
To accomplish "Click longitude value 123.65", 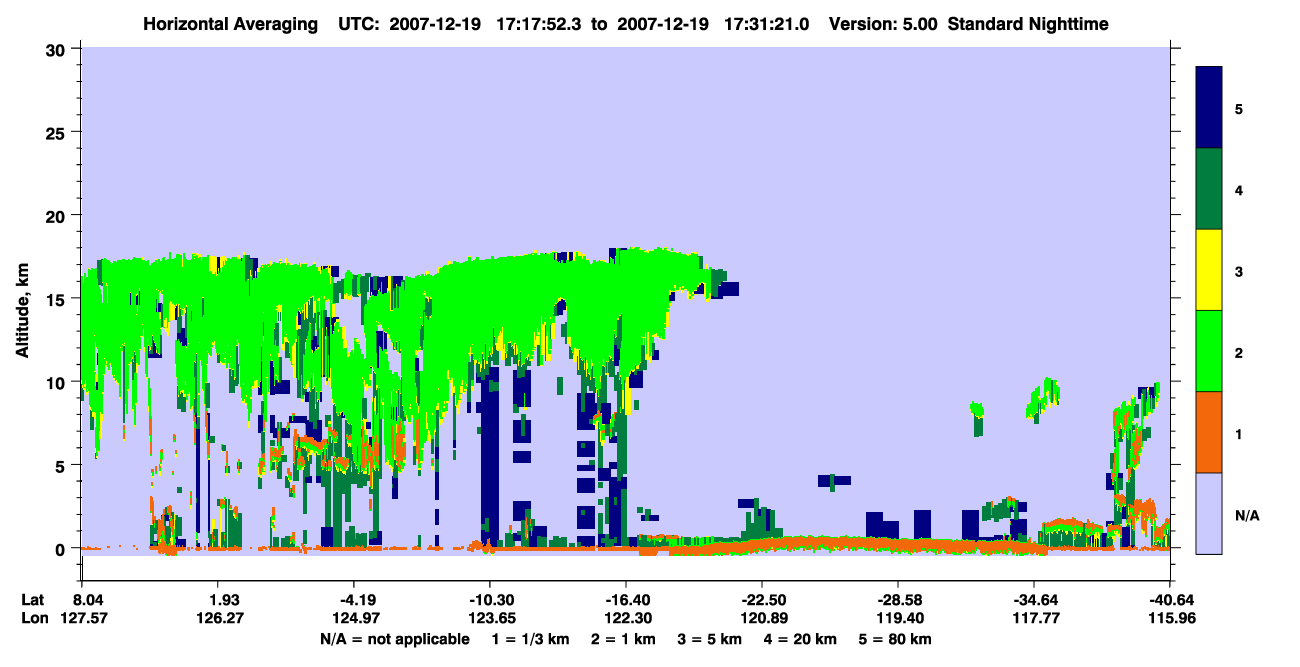I will 490,619.
